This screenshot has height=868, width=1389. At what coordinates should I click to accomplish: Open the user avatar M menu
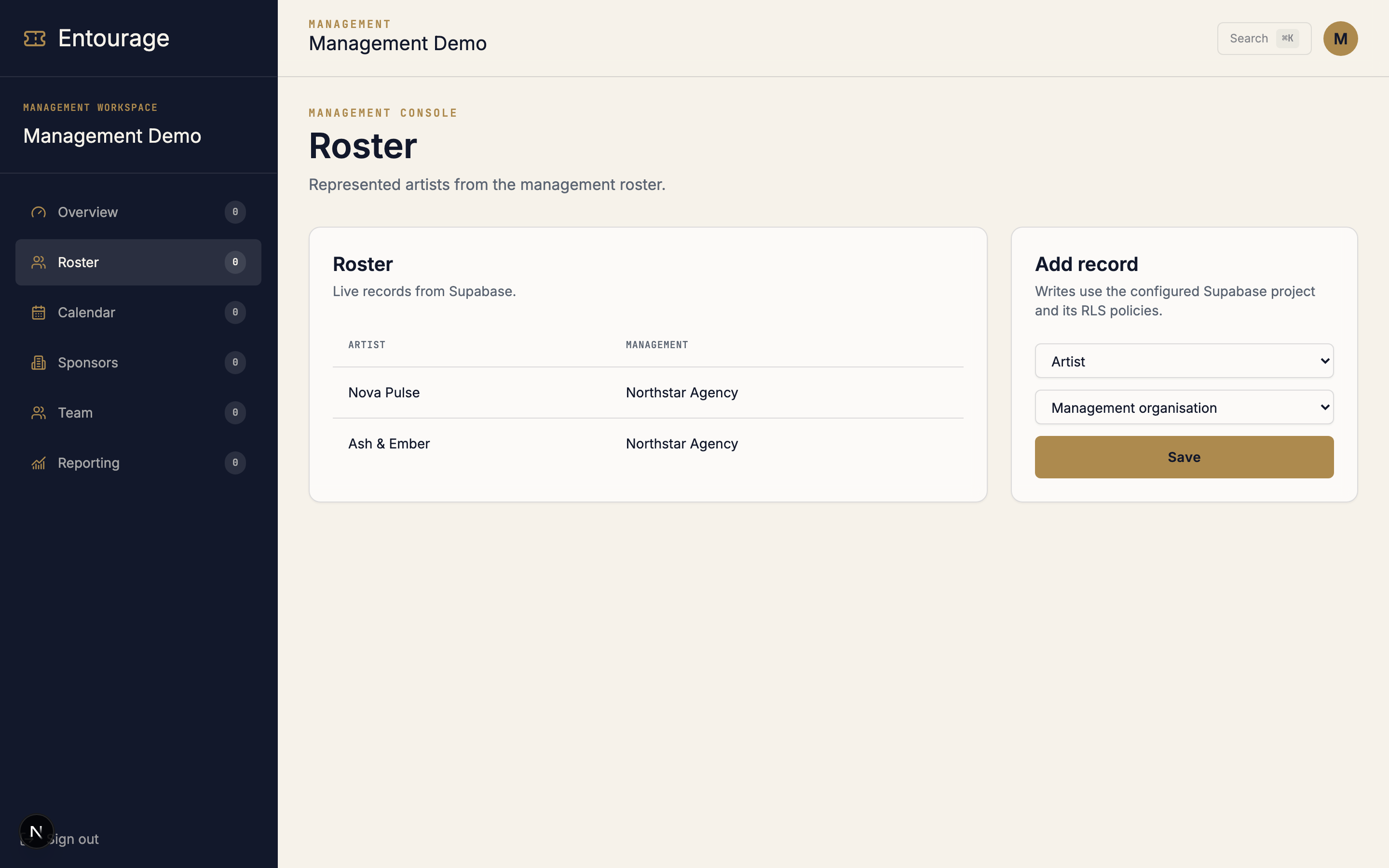click(1340, 39)
